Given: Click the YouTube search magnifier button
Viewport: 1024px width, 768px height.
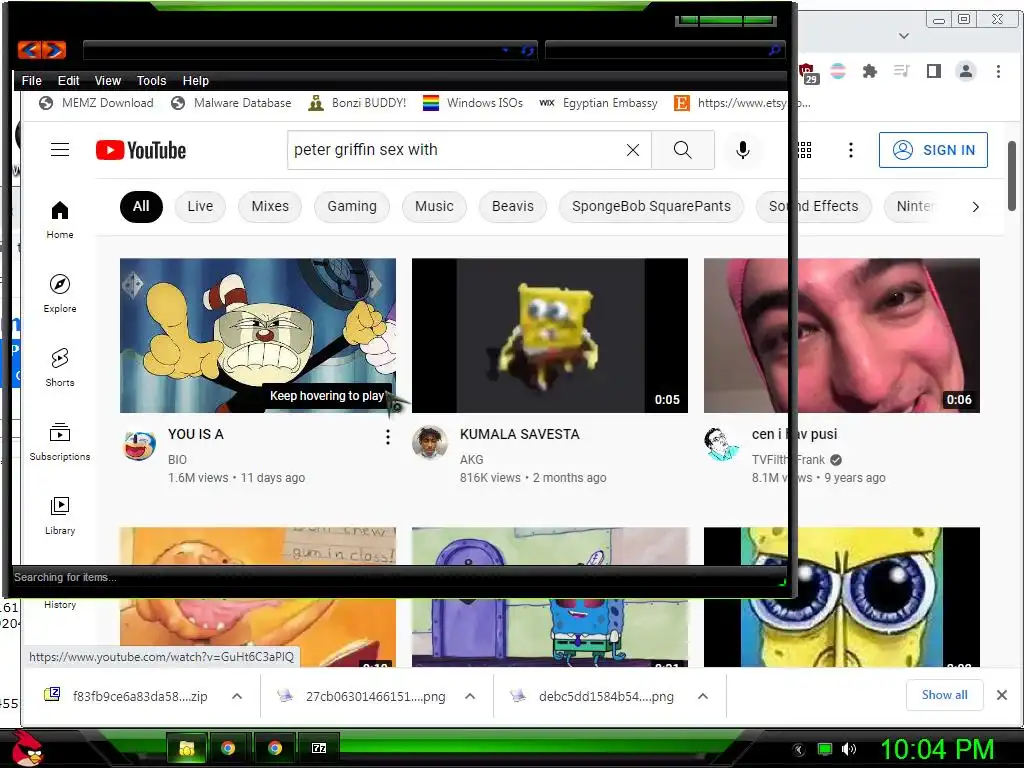Looking at the screenshot, I should point(682,150).
